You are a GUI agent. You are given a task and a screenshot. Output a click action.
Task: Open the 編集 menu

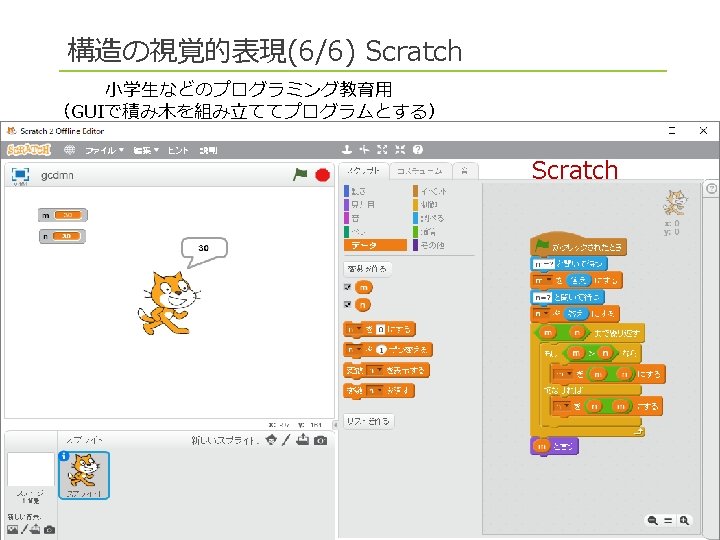(x=146, y=150)
